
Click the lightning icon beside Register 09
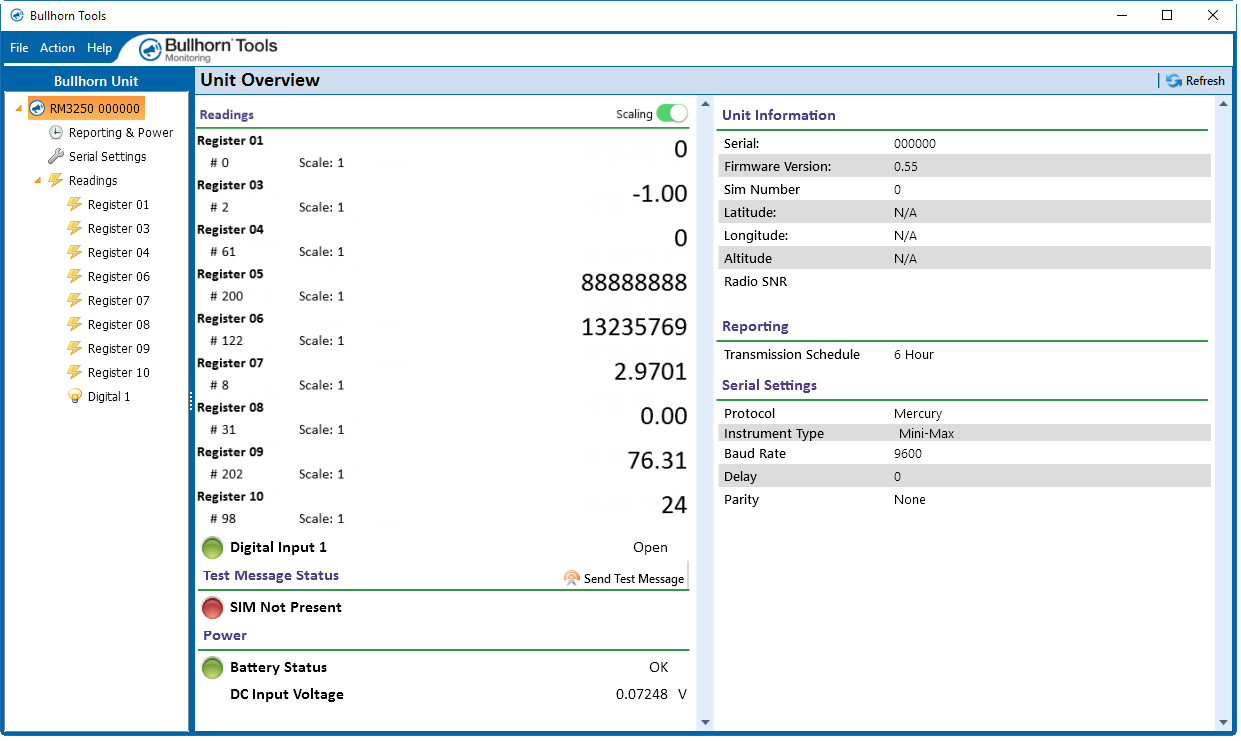point(74,348)
